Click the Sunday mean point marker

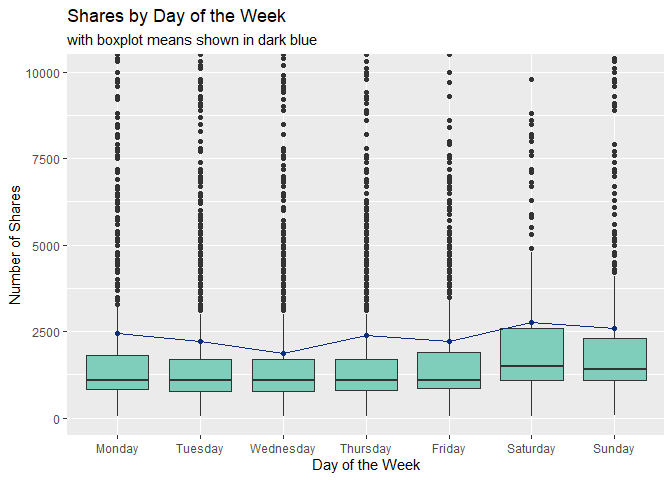point(614,328)
